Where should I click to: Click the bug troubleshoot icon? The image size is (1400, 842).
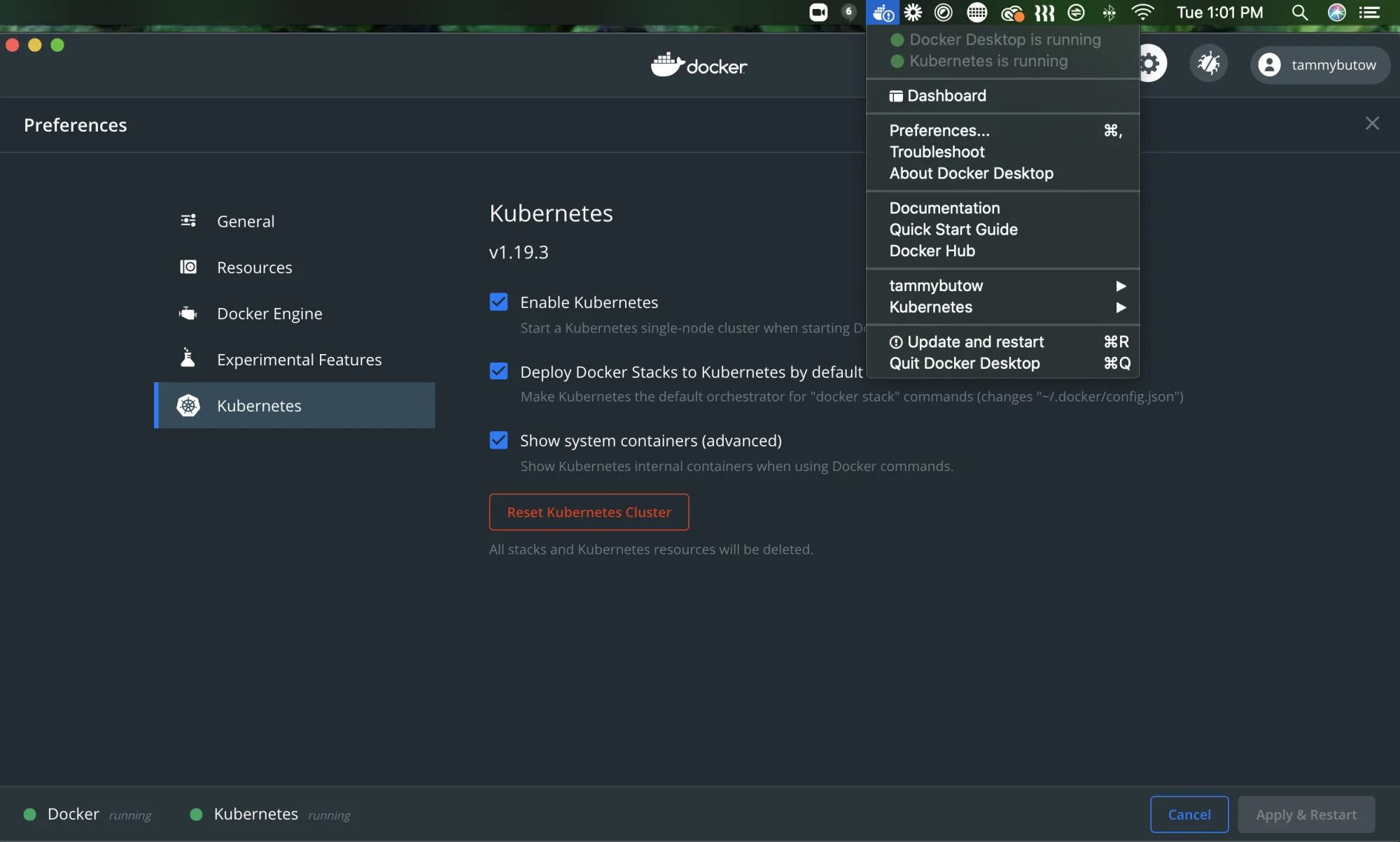tap(1209, 64)
